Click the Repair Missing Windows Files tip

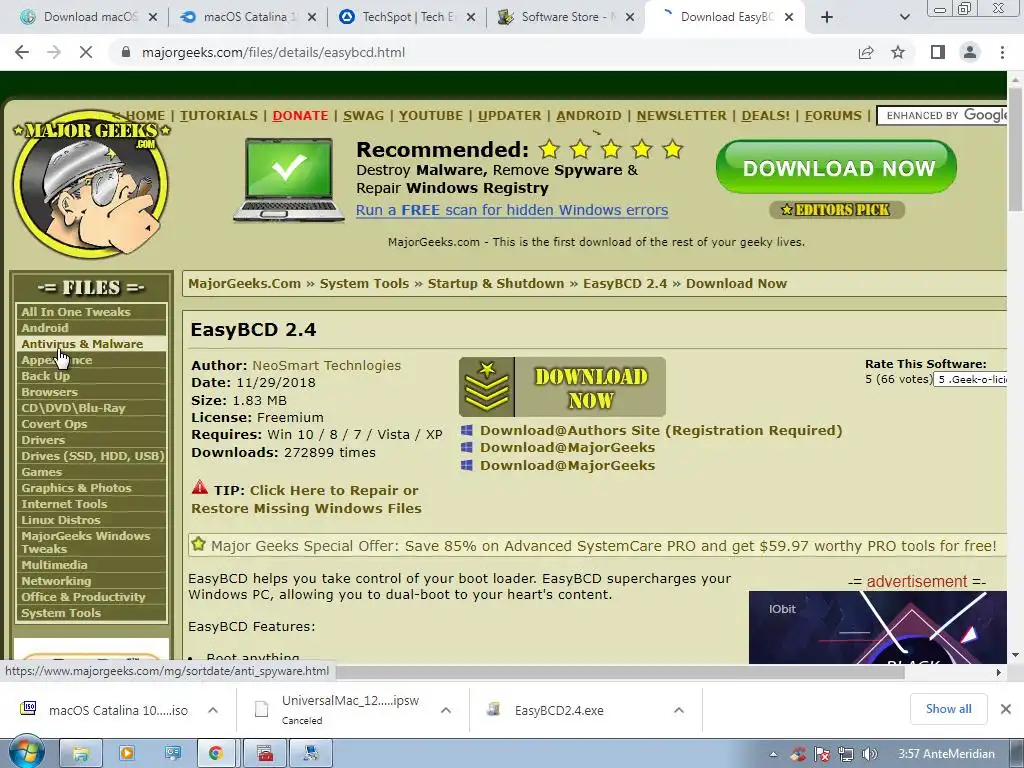pyautogui.click(x=306, y=499)
